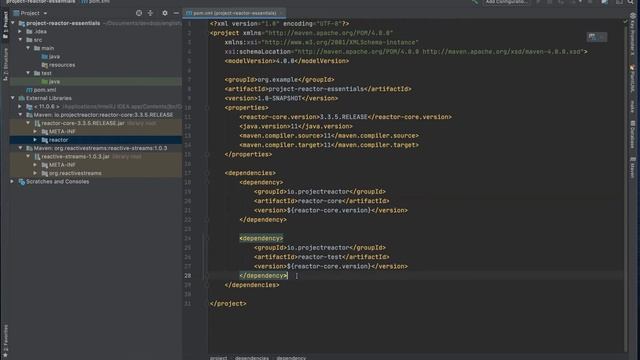Open the PlantUML tool window
640x360 pixels.
coord(632,78)
